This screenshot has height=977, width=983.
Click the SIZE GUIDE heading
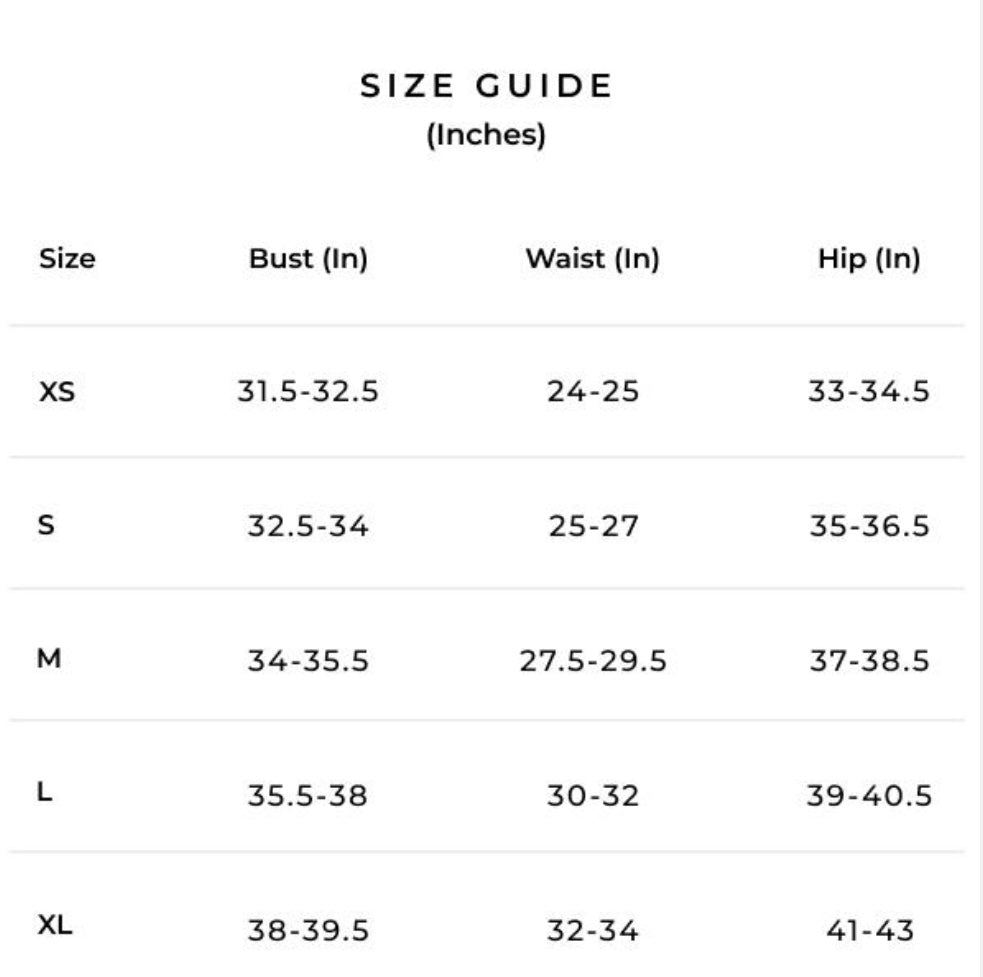(x=486, y=87)
